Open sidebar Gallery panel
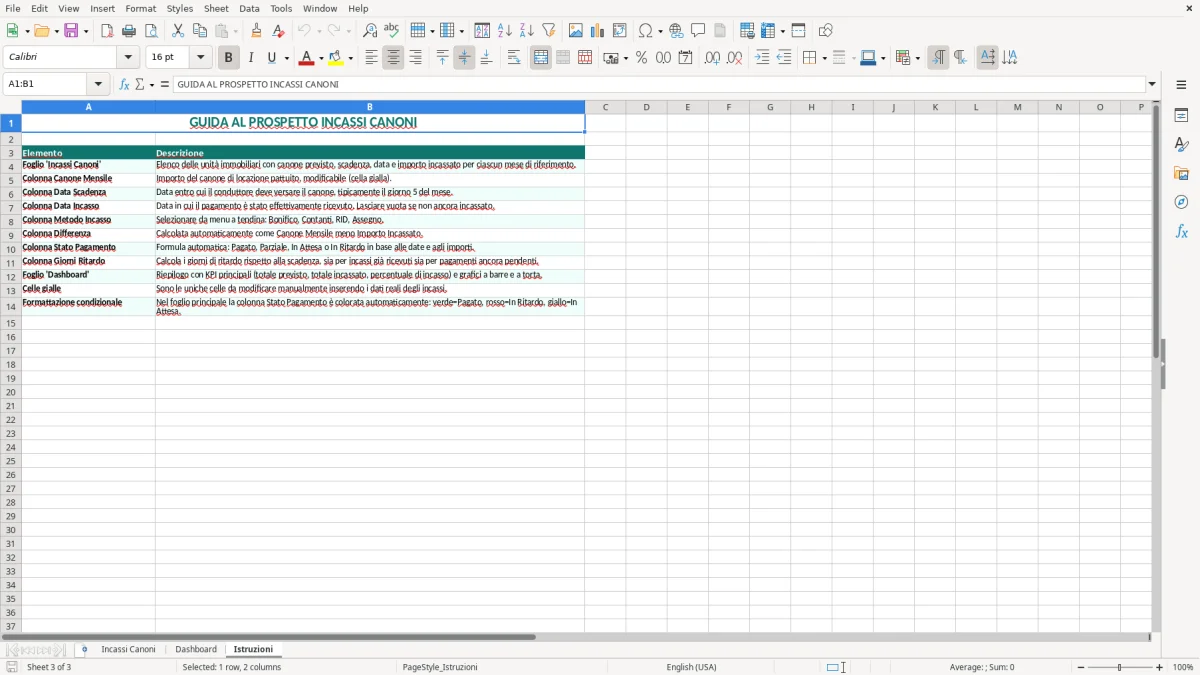Viewport: 1200px width, 675px height. [x=1181, y=173]
